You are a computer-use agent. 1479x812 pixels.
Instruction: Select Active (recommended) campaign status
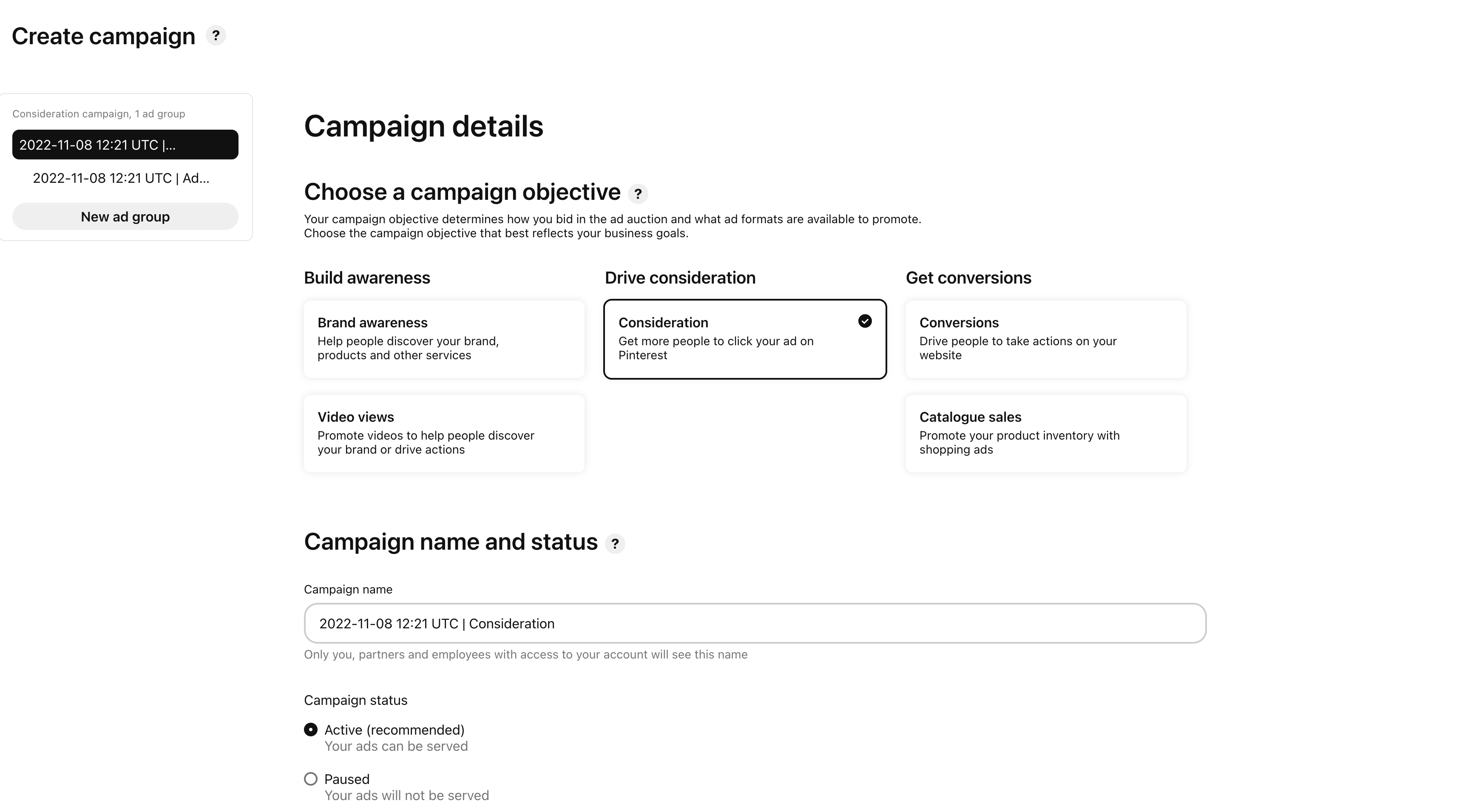[x=311, y=729]
